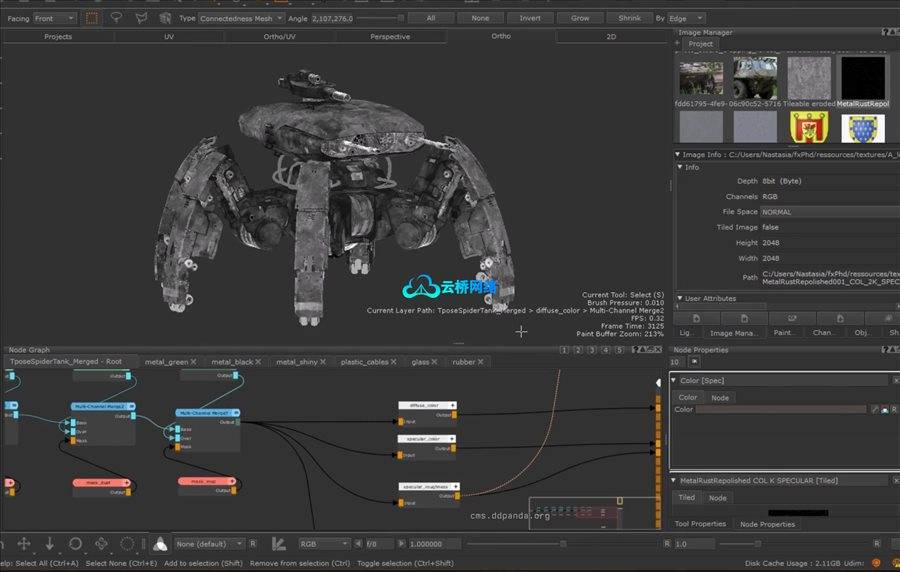The image size is (900, 572).
Task: Click the move/pan arrows tool icon
Action: pos(24,543)
